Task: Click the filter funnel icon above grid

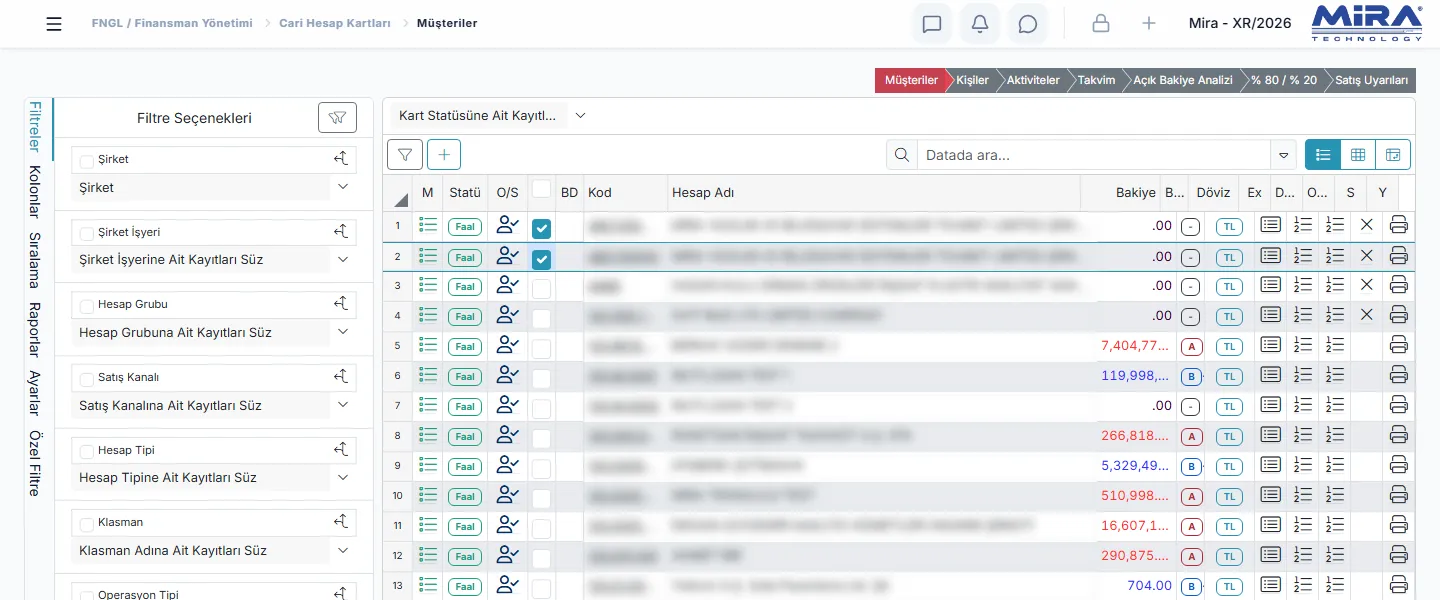Action: [x=404, y=155]
